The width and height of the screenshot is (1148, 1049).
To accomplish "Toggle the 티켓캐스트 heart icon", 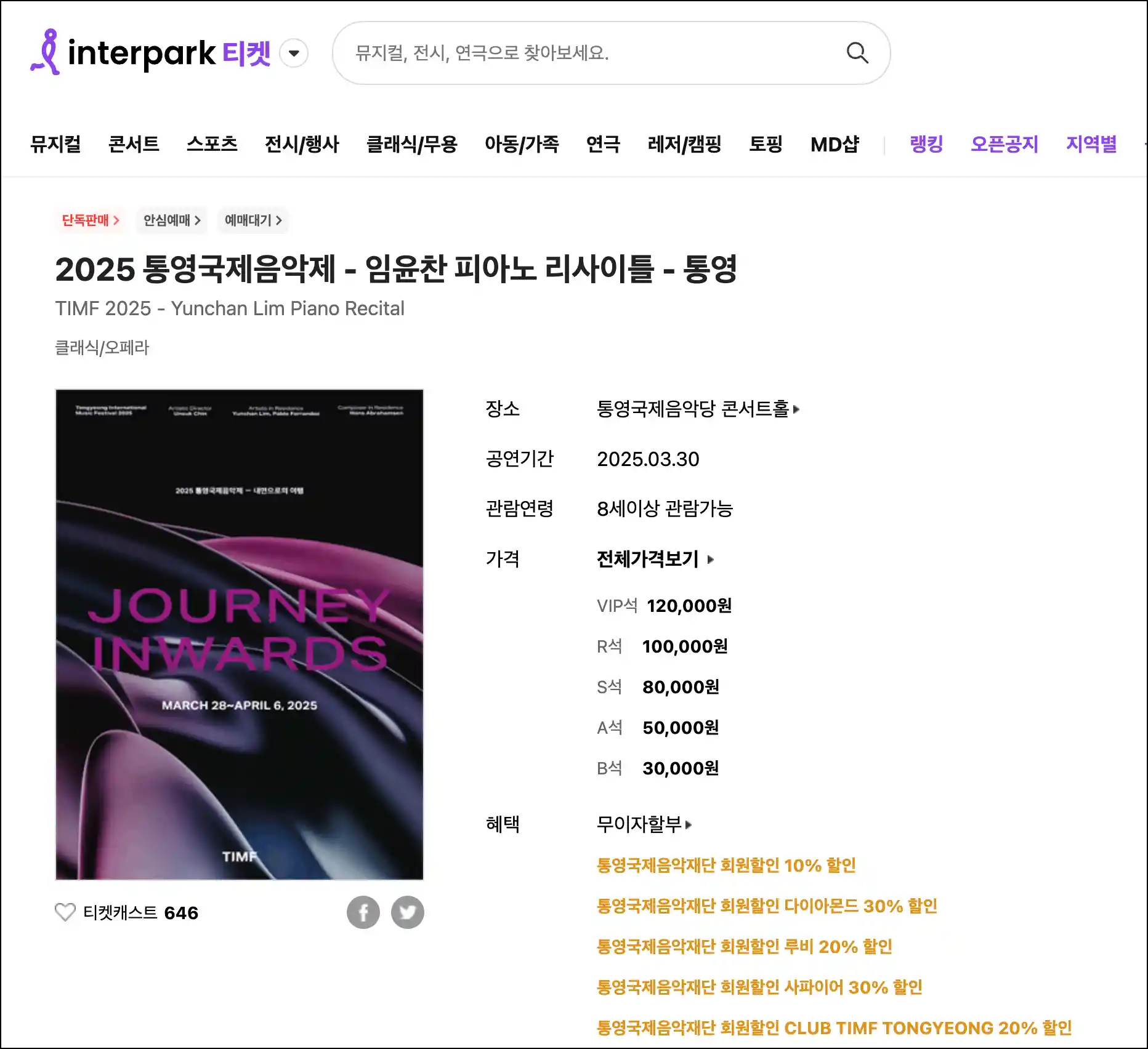I will click(x=65, y=912).
